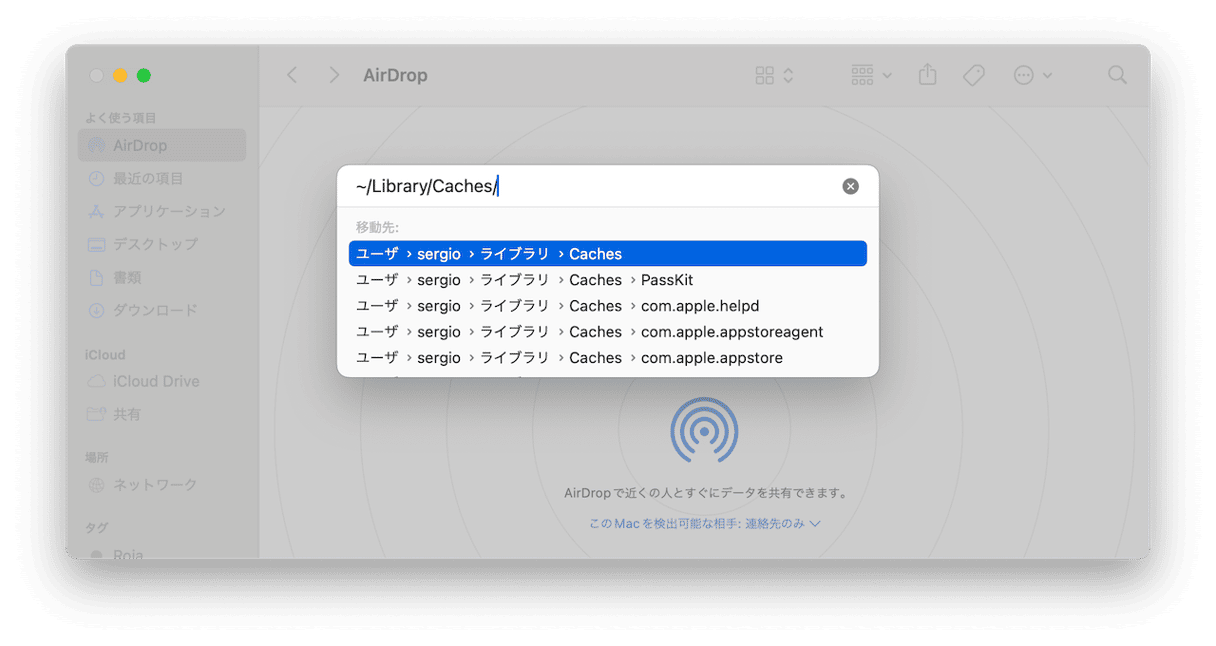
Task: Click the download arrow icon beside ダウンロード
Action: [x=96, y=310]
